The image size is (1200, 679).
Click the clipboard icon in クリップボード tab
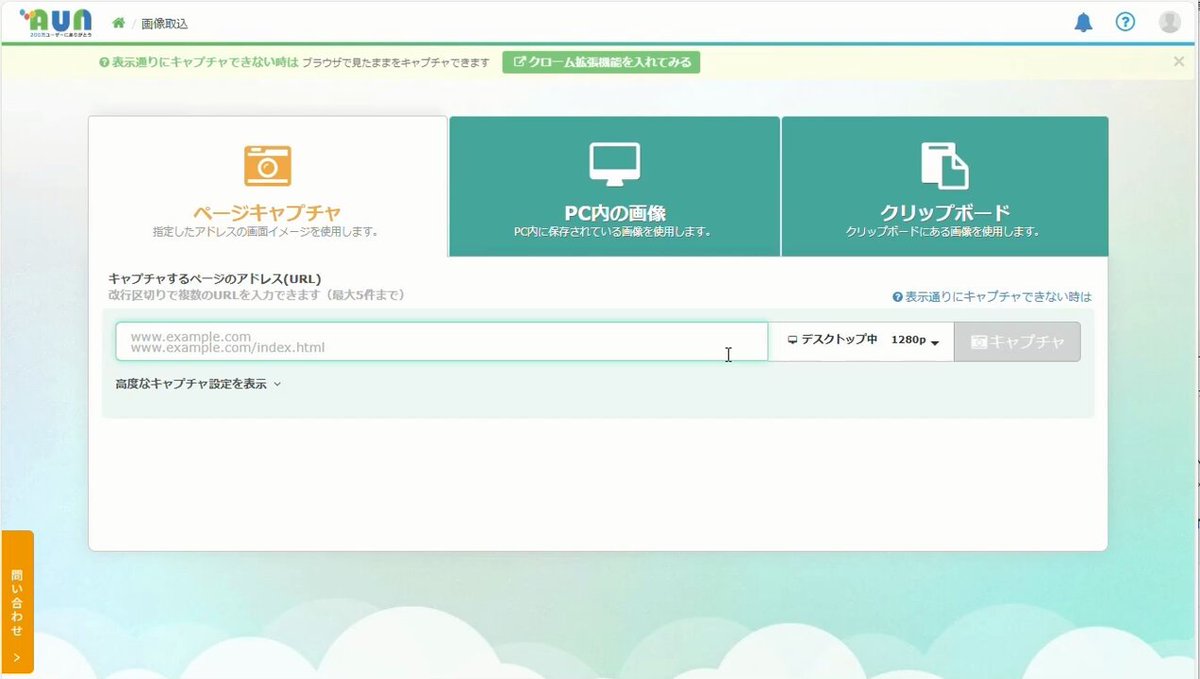click(x=944, y=166)
